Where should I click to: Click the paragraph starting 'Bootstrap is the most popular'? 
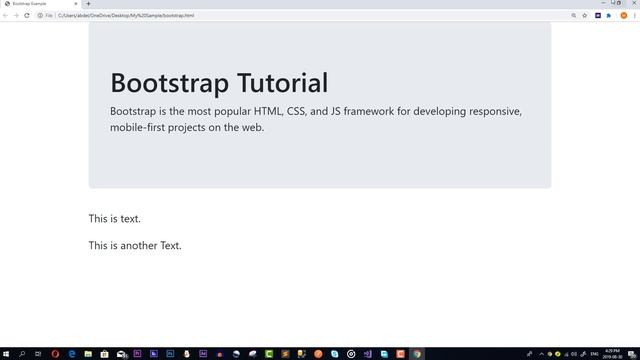[316, 119]
